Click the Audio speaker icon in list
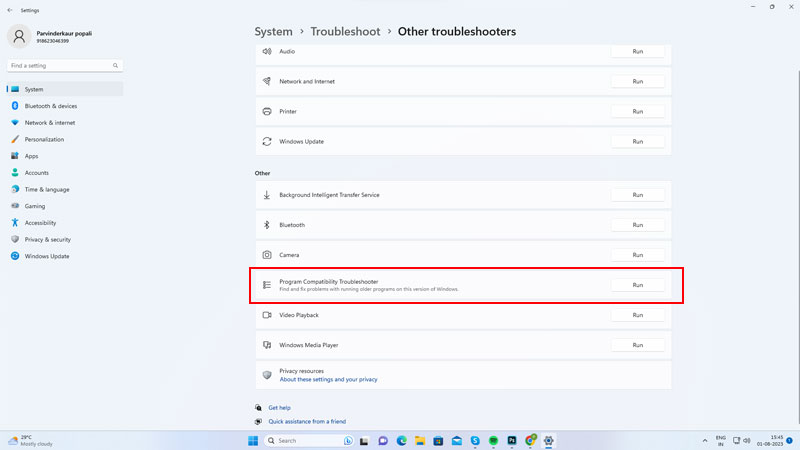The height and width of the screenshot is (450, 800). tap(267, 52)
